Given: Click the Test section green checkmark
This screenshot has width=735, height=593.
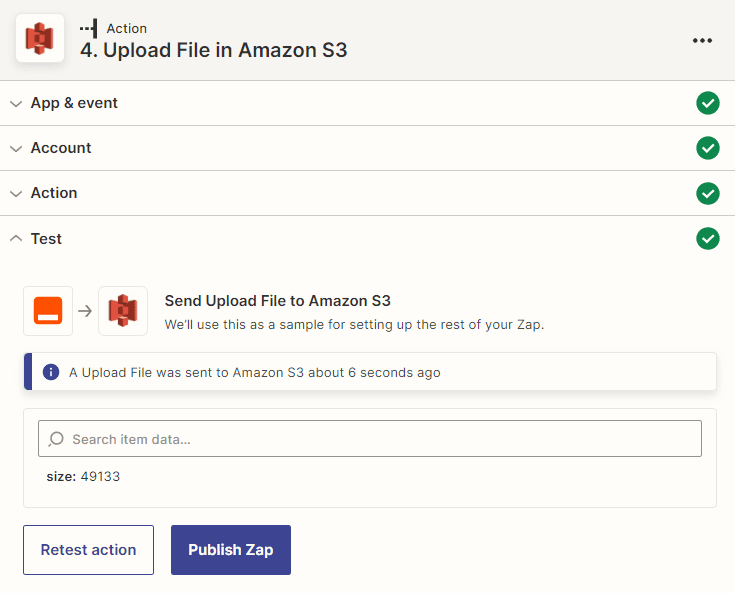Looking at the screenshot, I should 708,239.
